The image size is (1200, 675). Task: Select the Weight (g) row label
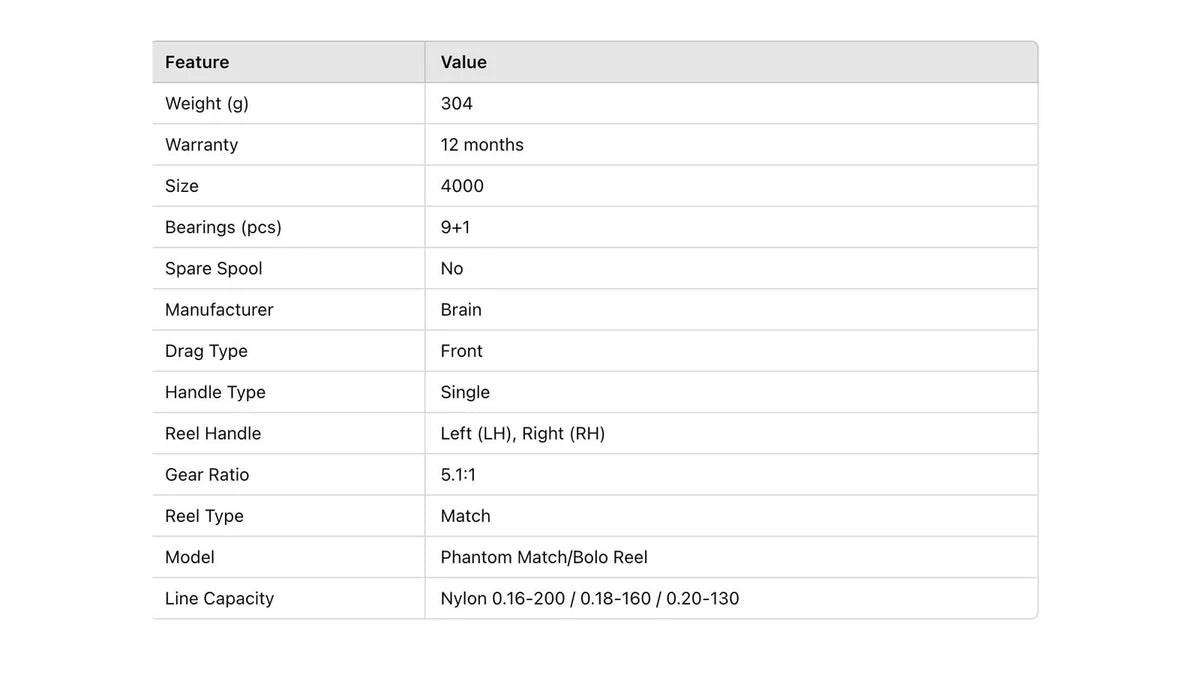tap(207, 104)
